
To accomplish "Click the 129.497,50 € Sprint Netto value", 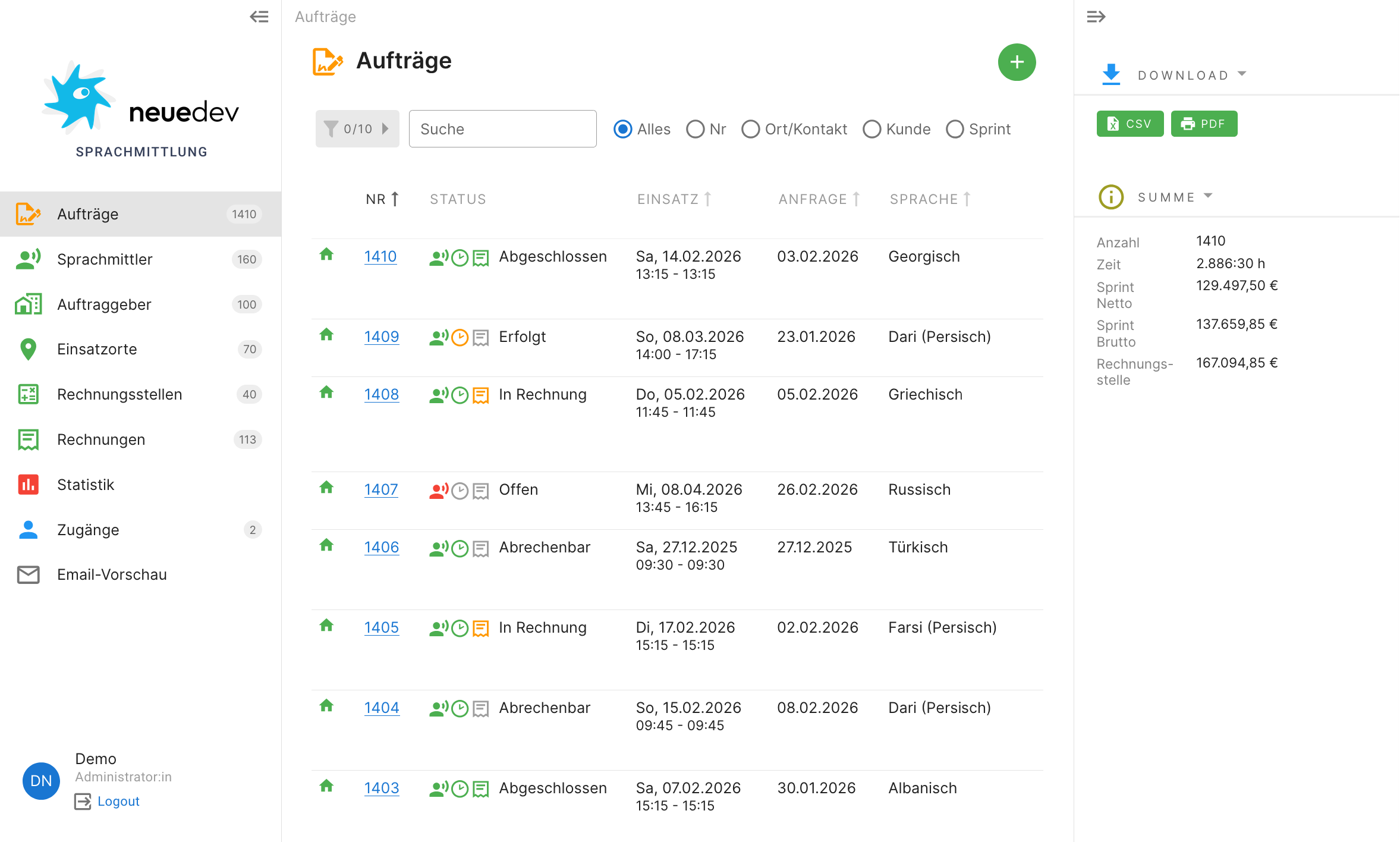I will pos(1237,285).
